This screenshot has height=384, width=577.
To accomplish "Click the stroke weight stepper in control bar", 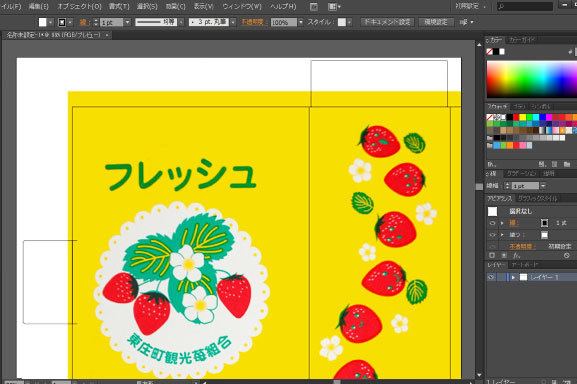I will pyautogui.click(x=96, y=22).
